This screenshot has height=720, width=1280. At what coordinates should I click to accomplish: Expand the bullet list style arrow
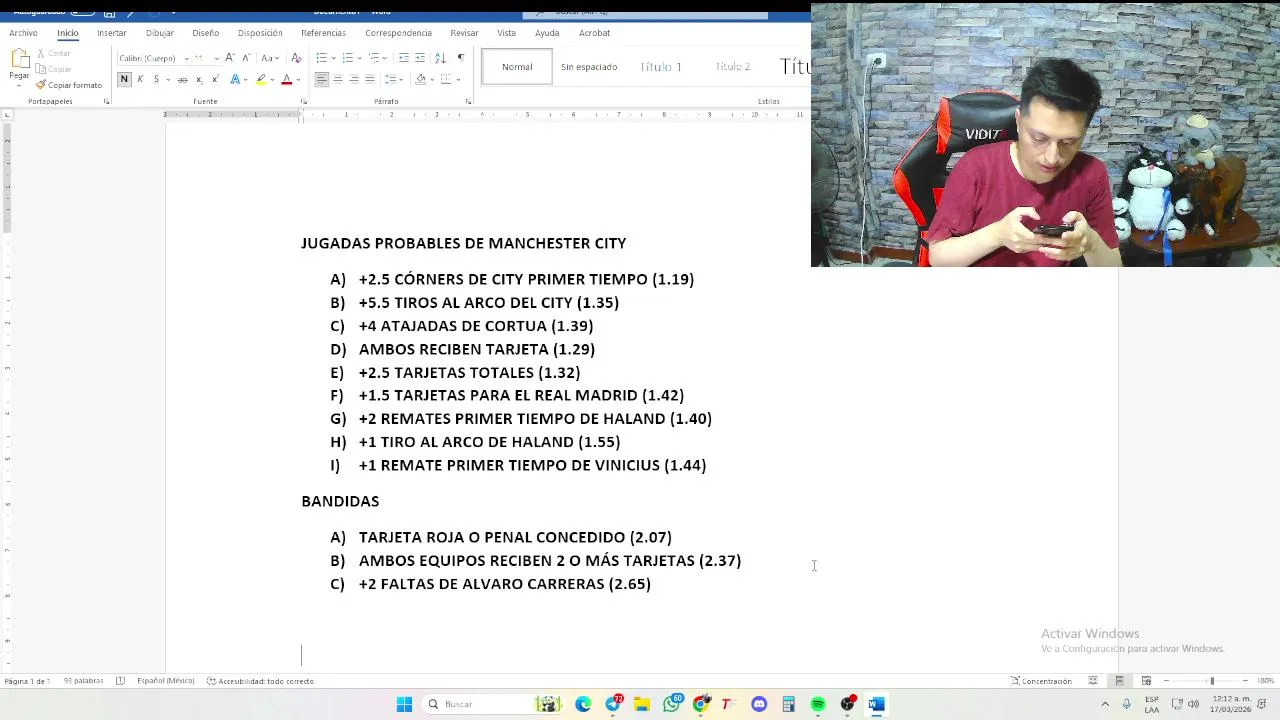pyautogui.click(x=332, y=57)
